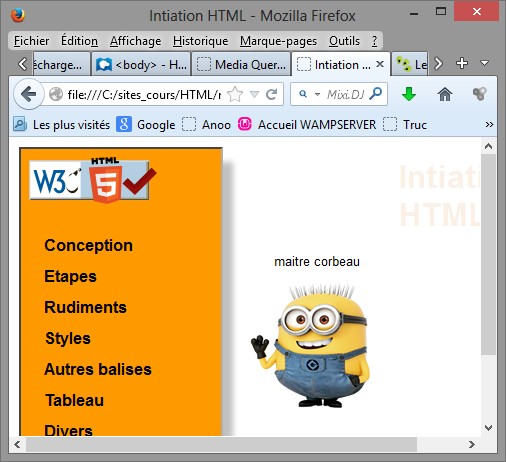Image resolution: width=506 pixels, height=462 pixels.
Task: Click the vertical scrollbar up arrow
Action: [x=489, y=146]
